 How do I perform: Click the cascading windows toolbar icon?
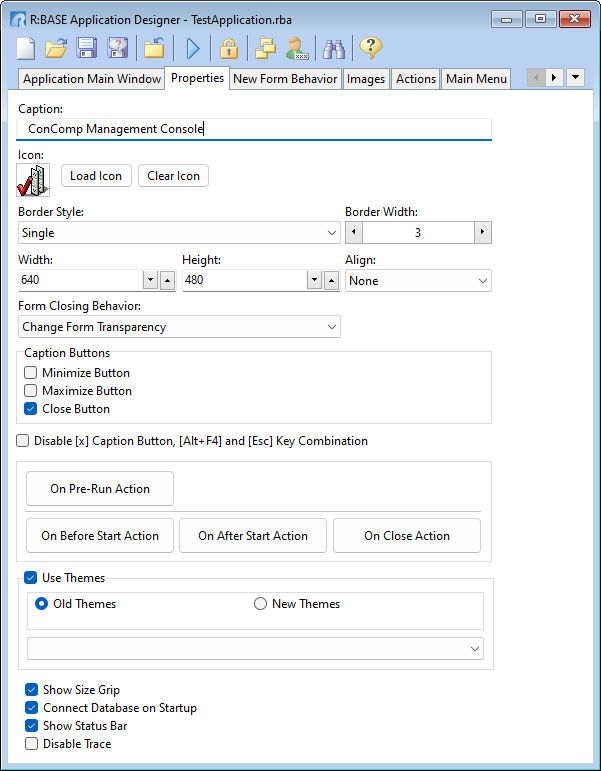[x=266, y=48]
